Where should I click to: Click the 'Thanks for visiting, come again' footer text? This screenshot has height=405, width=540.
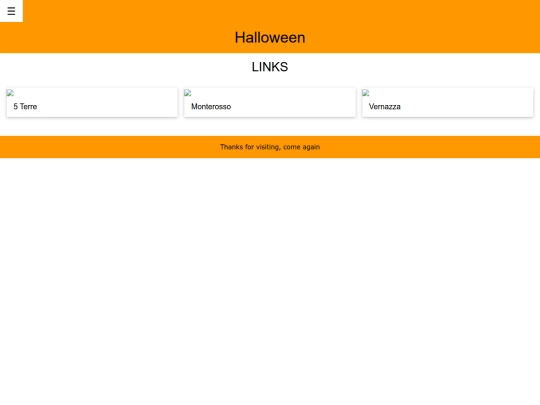pos(270,147)
